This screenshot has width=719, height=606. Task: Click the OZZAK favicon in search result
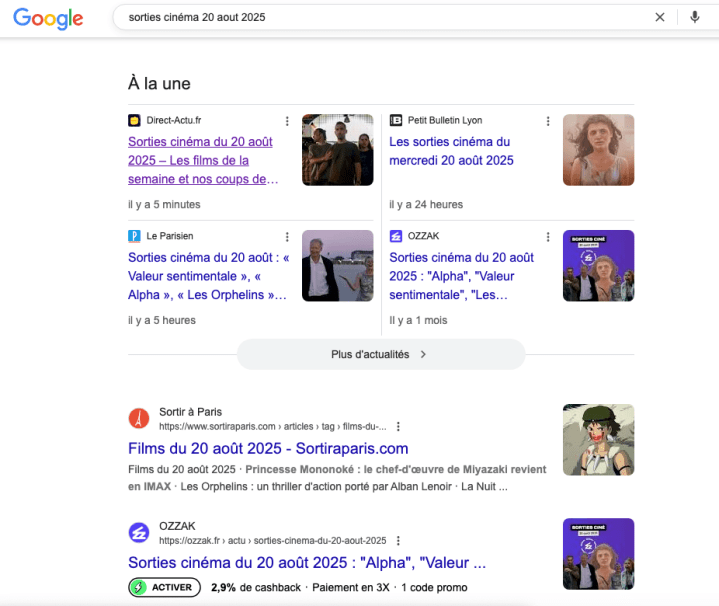pyautogui.click(x=138, y=533)
